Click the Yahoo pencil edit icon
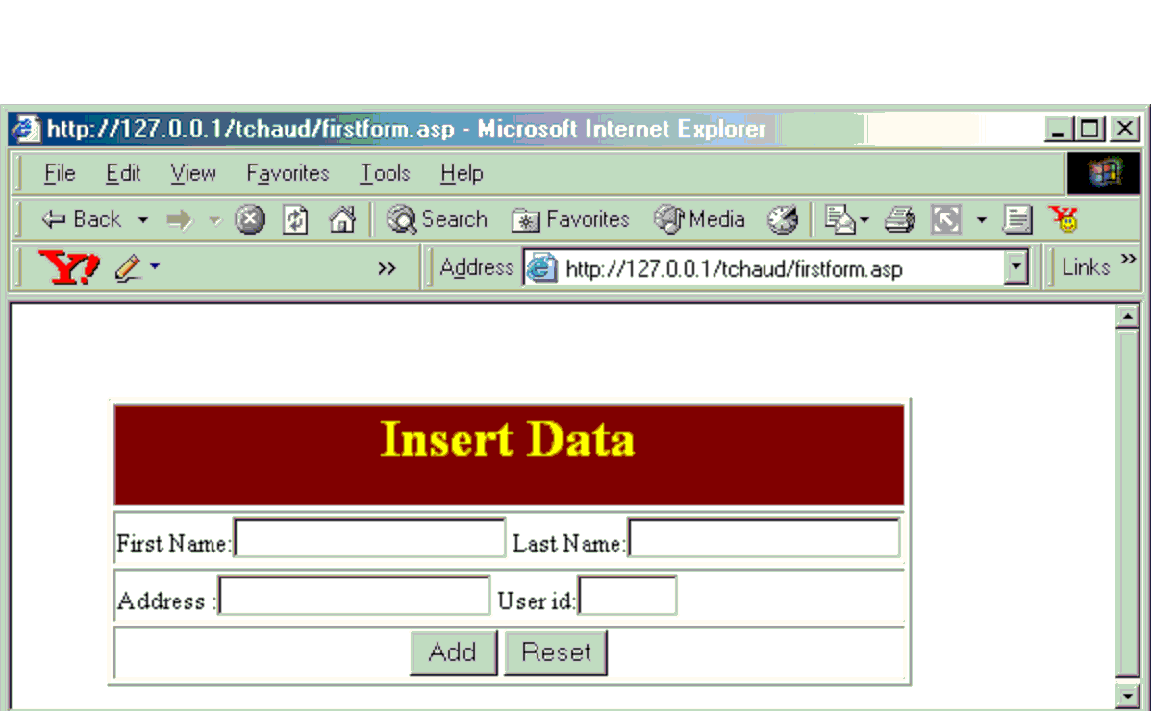Viewport: 1152px width, 711px height. pyautogui.click(x=128, y=268)
